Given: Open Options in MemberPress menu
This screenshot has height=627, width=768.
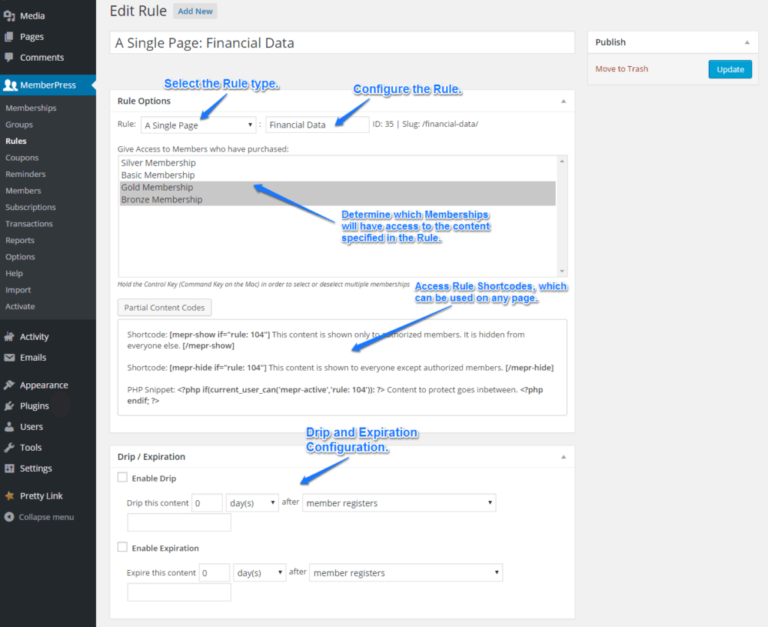Looking at the screenshot, I should (20, 257).
